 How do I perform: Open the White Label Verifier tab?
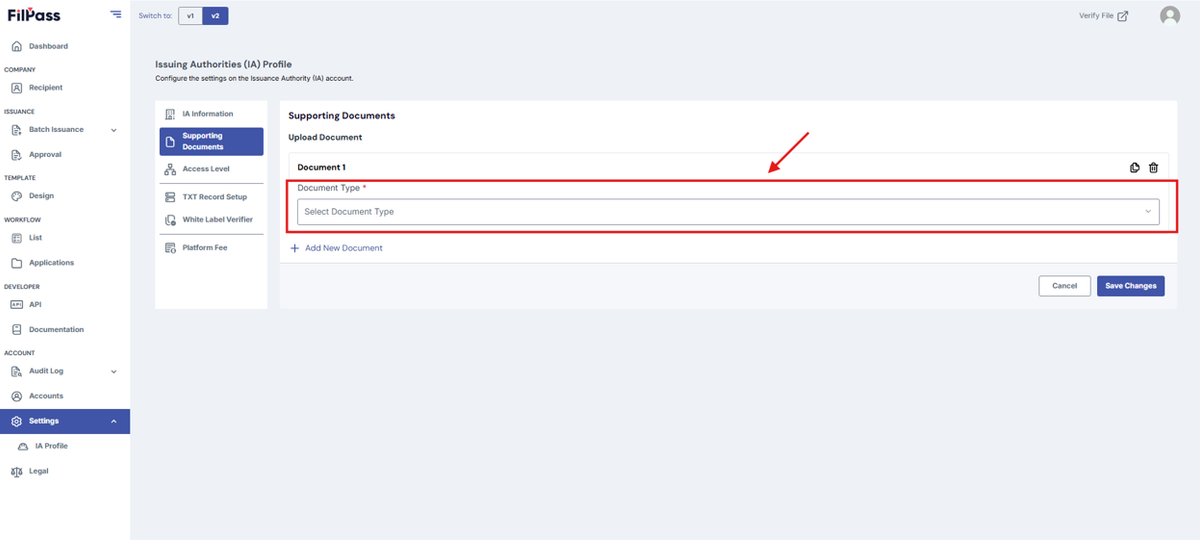[211, 220]
